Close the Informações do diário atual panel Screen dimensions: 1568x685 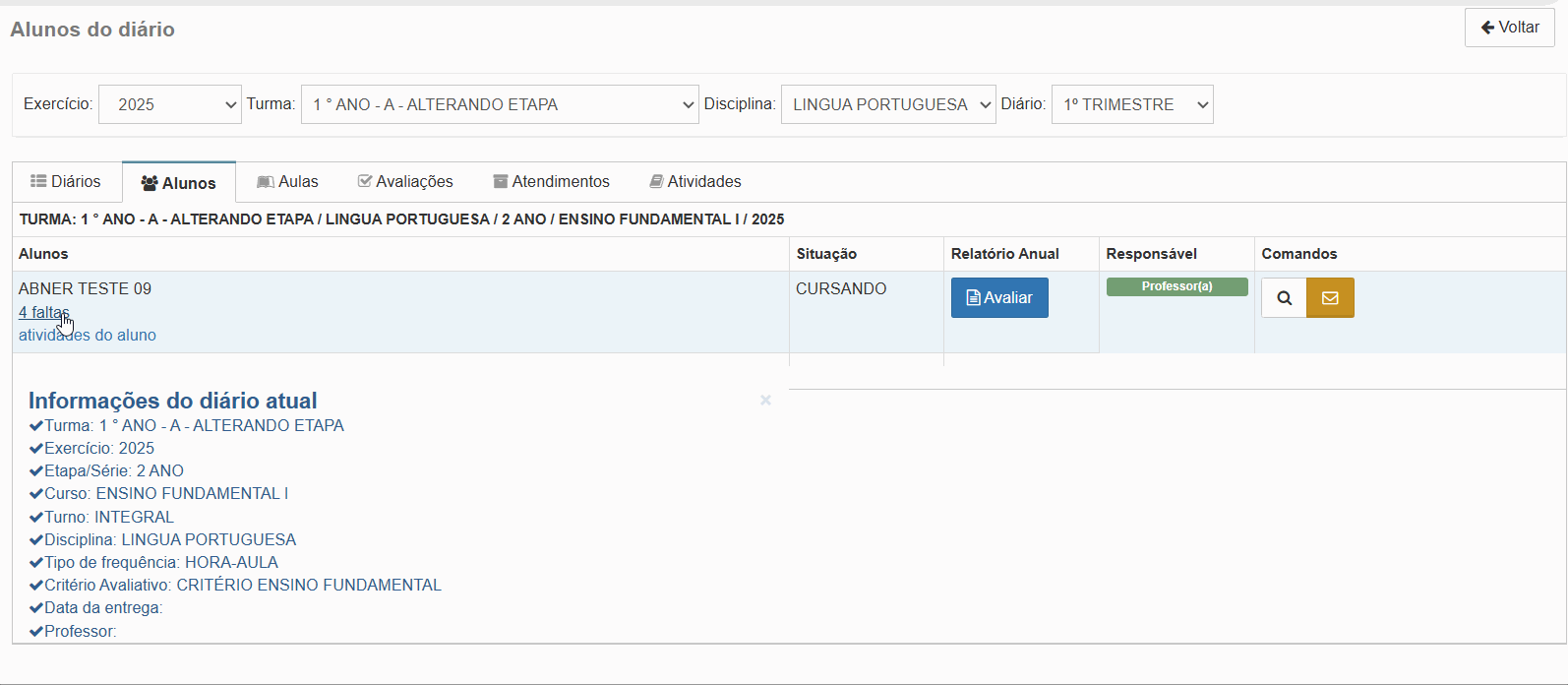coord(765,400)
